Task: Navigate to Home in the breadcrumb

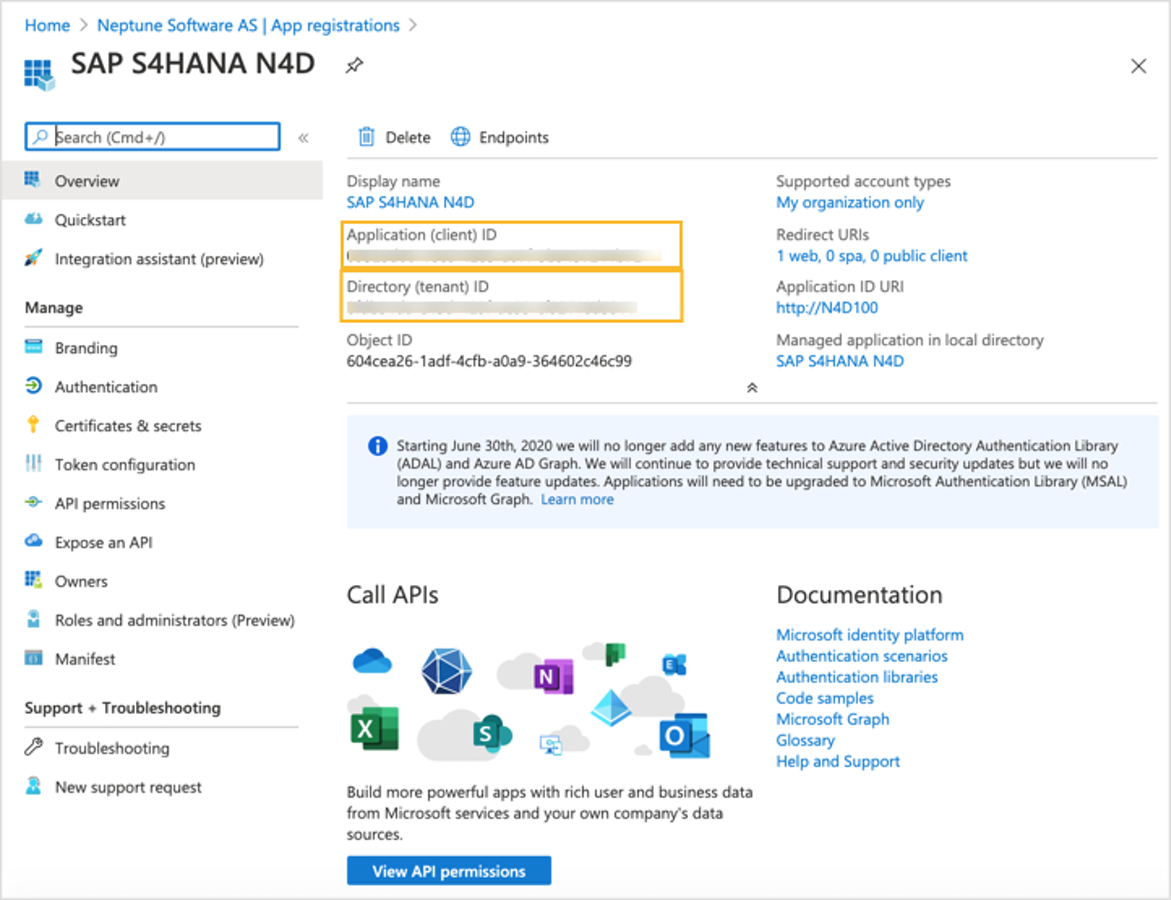Action: click(47, 25)
